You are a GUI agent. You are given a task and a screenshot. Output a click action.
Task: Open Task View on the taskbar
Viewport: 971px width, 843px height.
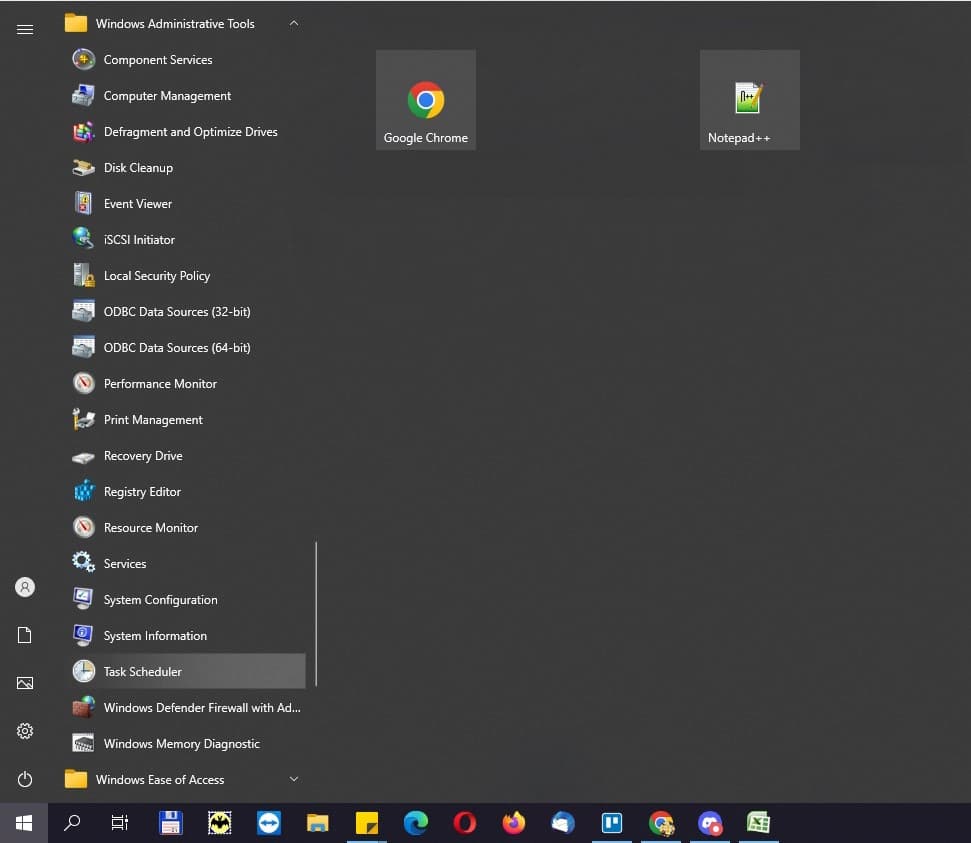[x=120, y=823]
